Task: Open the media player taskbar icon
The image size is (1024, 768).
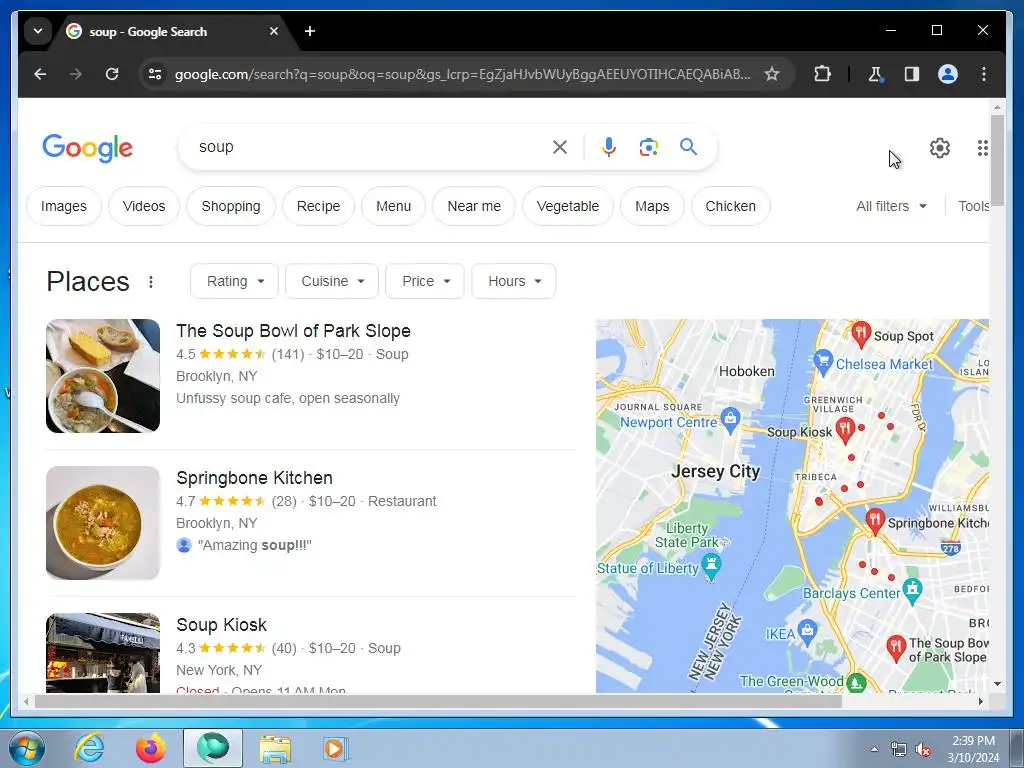Action: tap(336, 748)
